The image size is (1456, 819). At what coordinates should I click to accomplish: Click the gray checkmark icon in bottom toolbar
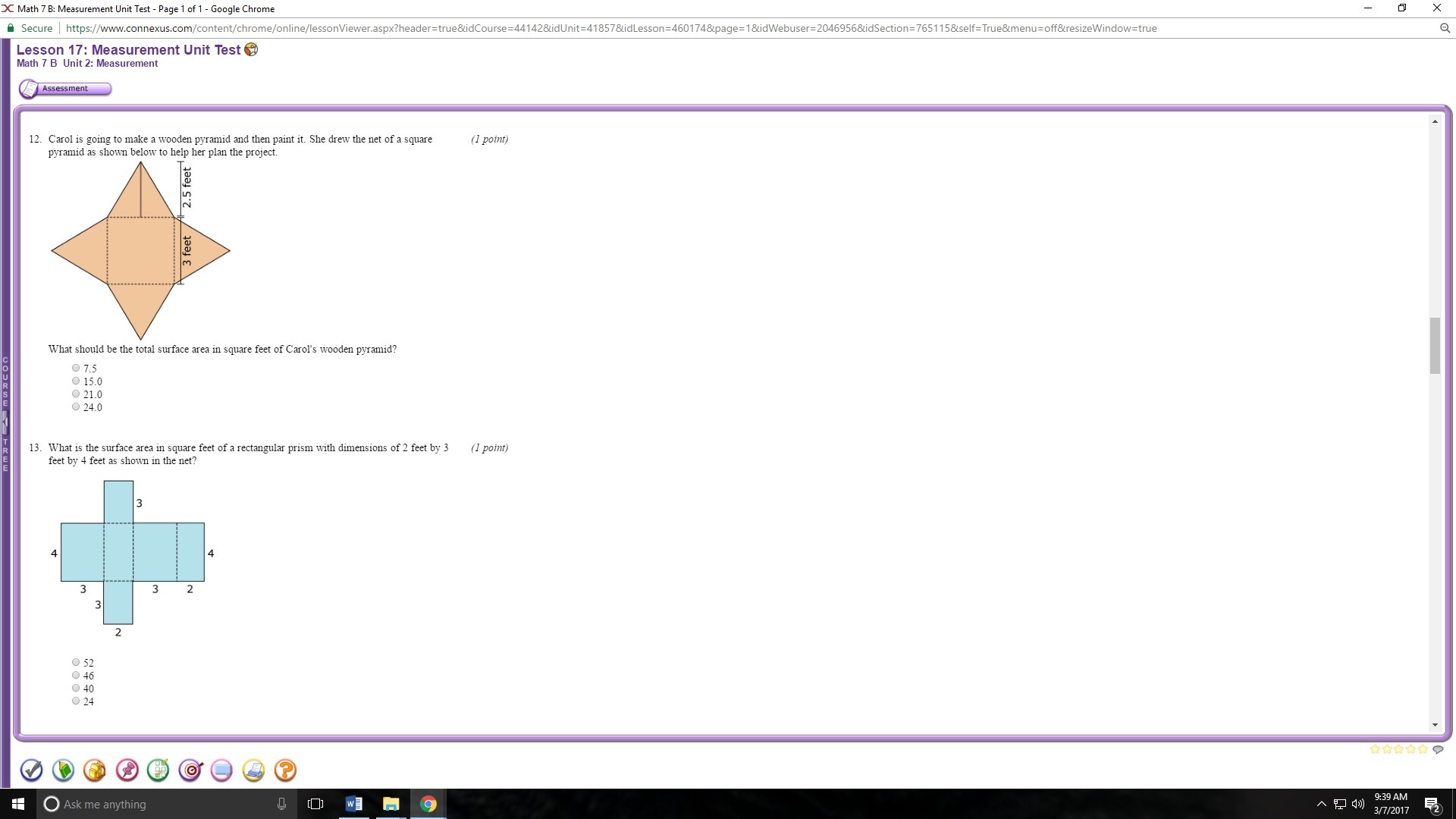31,770
